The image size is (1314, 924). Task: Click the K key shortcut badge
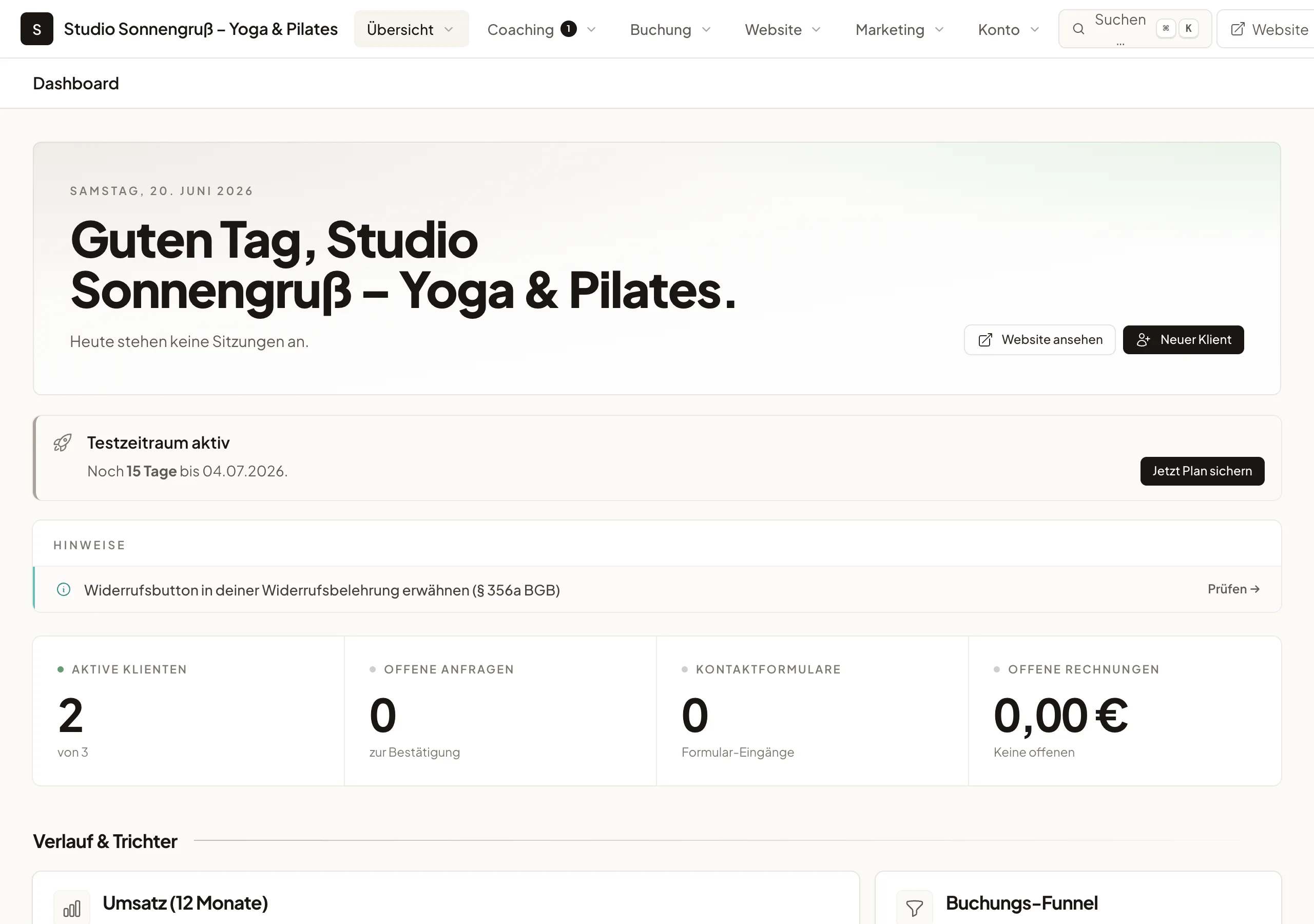tap(1189, 29)
